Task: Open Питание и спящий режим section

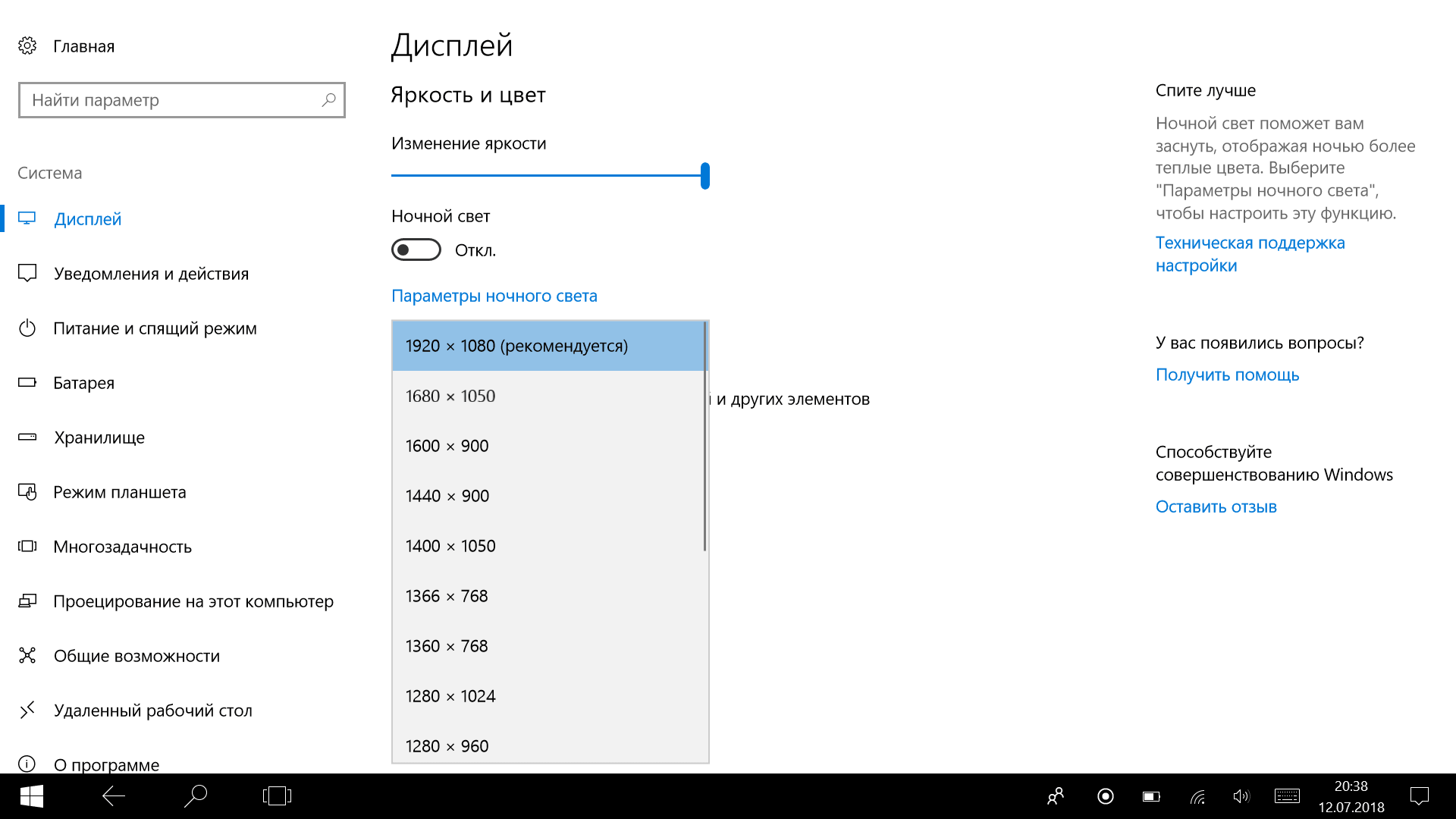Action: click(155, 328)
